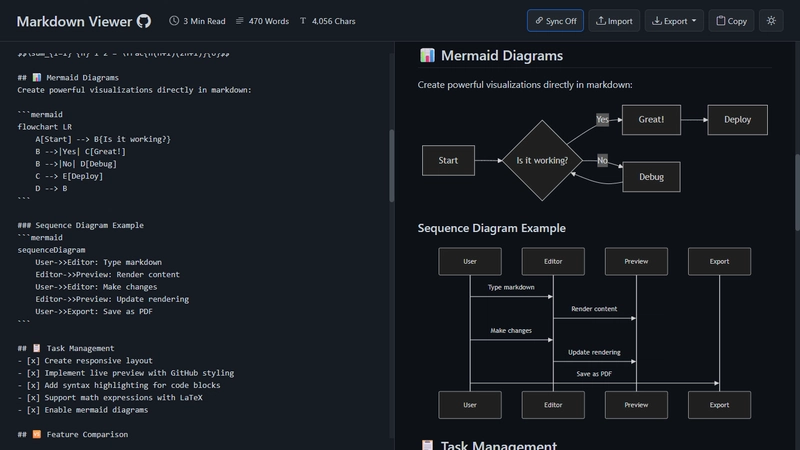Open the Export dropdown menu
This screenshot has height=450, width=800.
674,21
